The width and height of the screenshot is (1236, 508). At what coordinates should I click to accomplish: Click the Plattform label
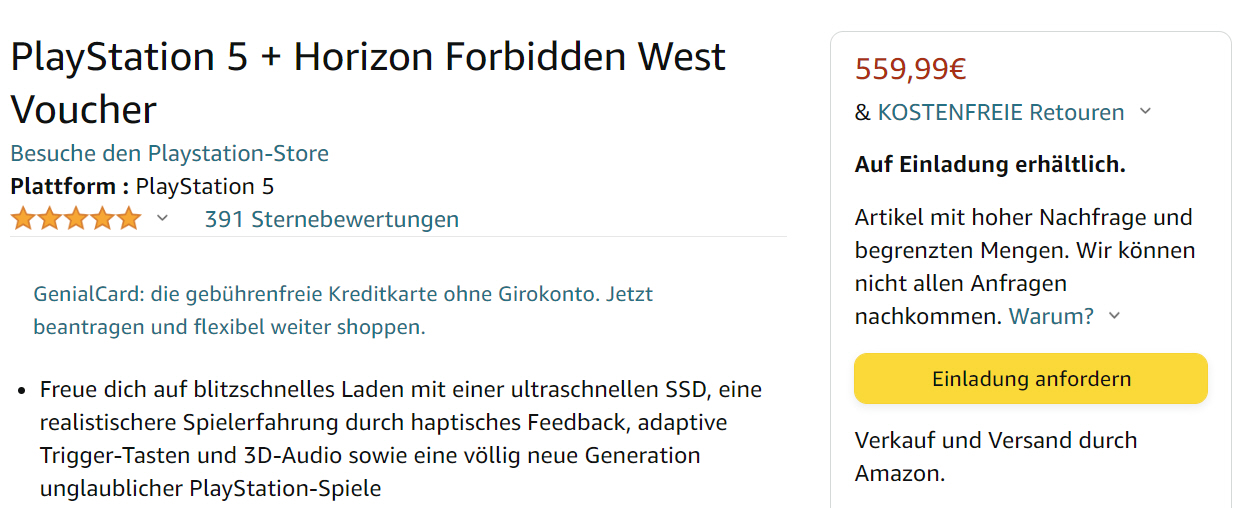[x=69, y=186]
